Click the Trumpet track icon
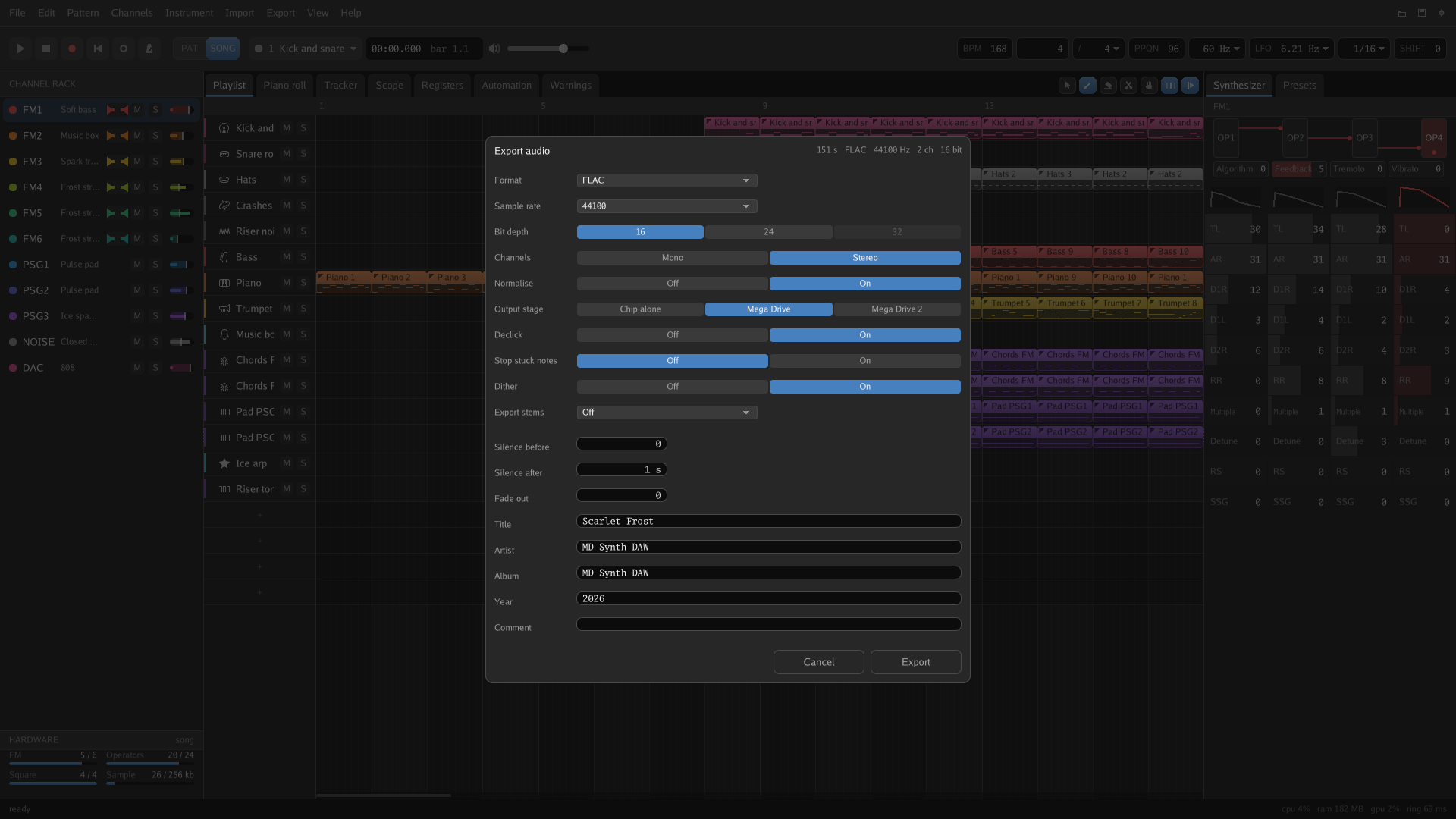Viewport: 1456px width, 819px height. click(x=224, y=309)
